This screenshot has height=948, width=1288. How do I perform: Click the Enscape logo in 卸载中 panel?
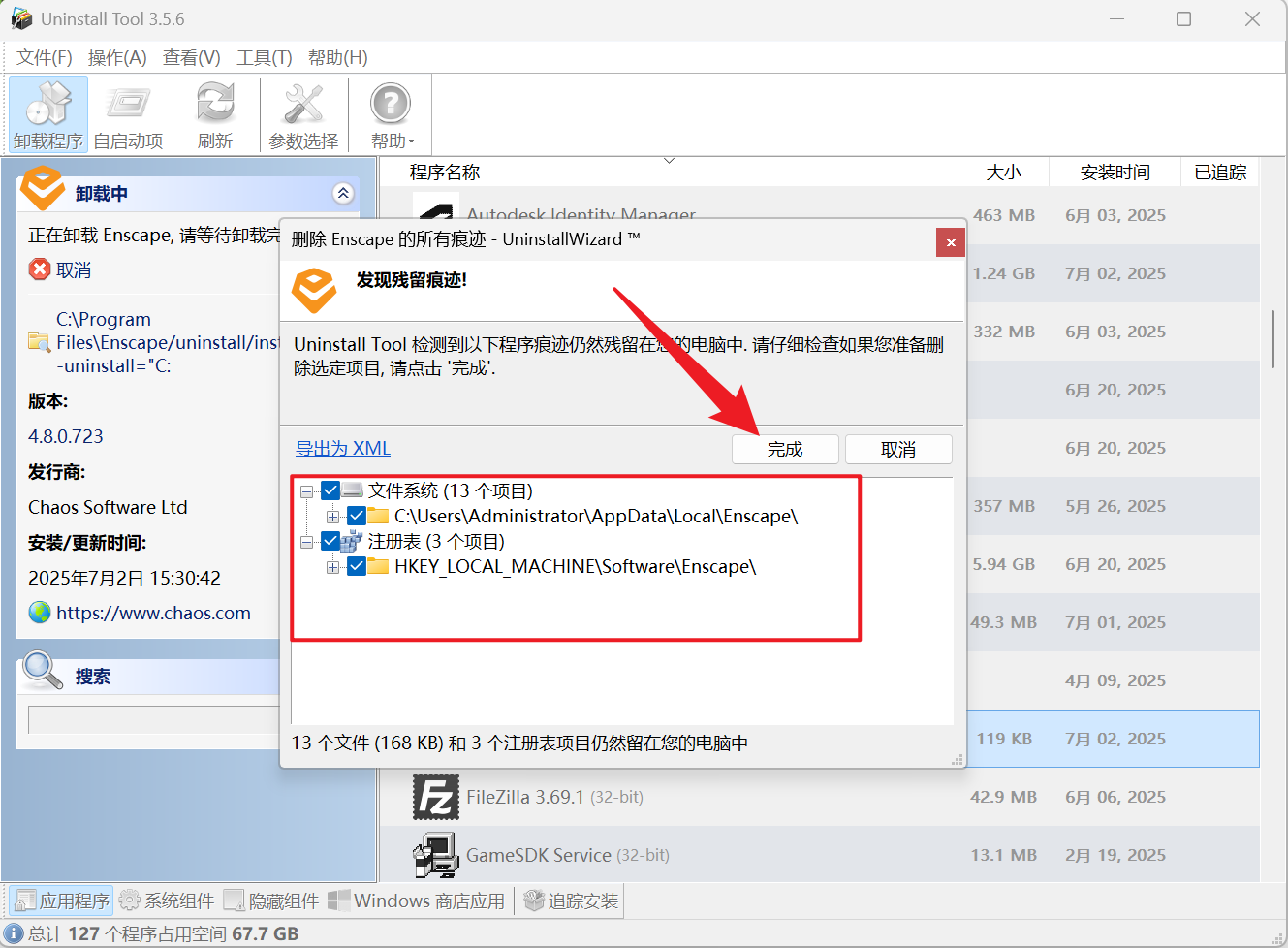tap(43, 188)
